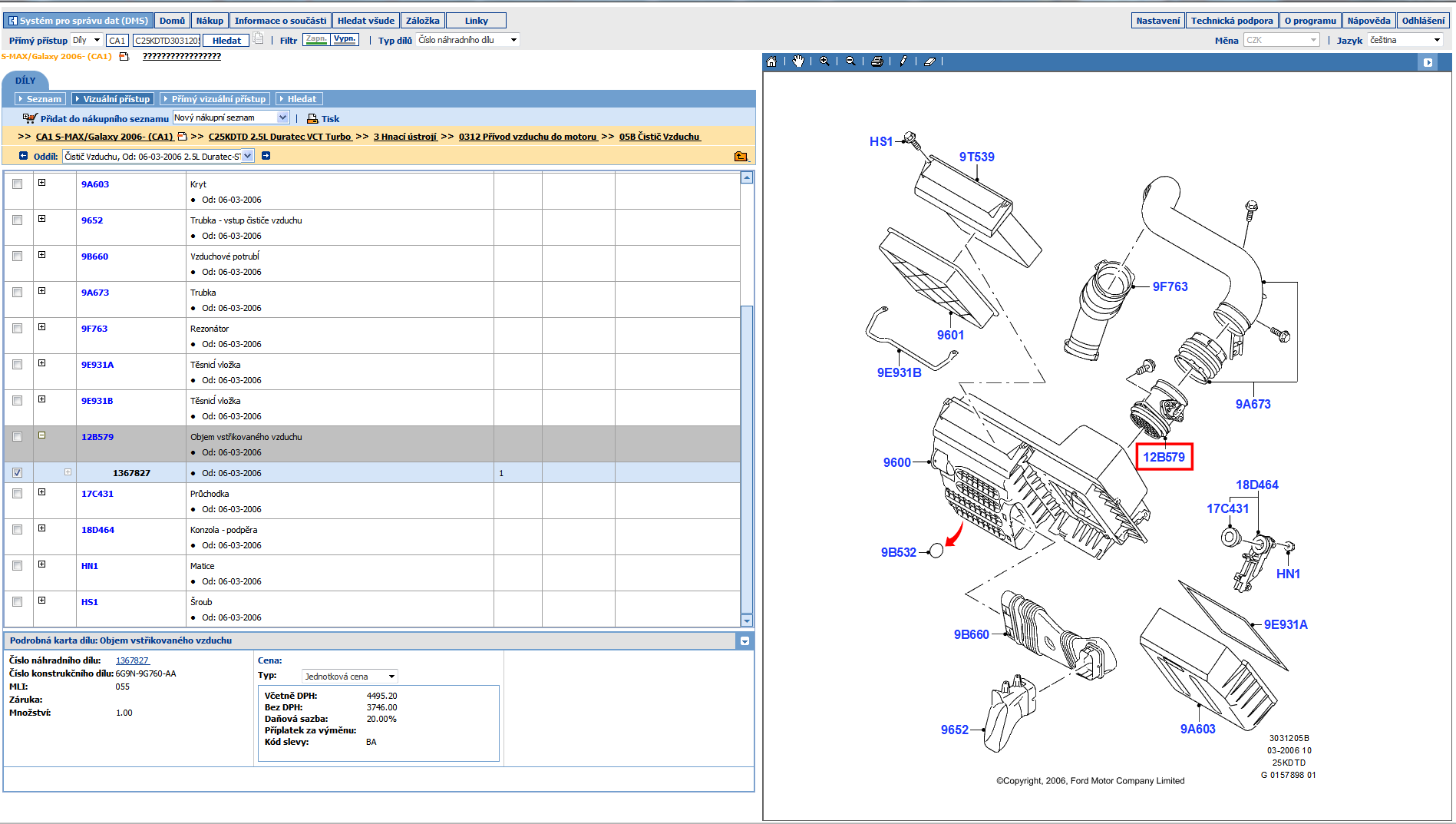This screenshot has width=1456, height=824.
Task: Click the 9A673 label in diagram
Action: (x=1253, y=404)
